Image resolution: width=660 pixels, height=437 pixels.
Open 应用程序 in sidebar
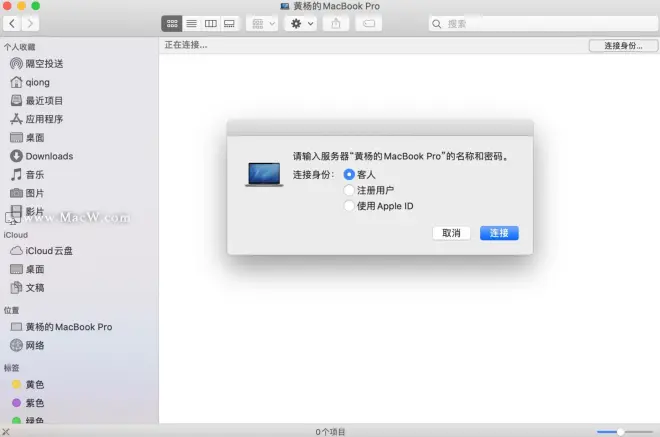click(x=37, y=119)
